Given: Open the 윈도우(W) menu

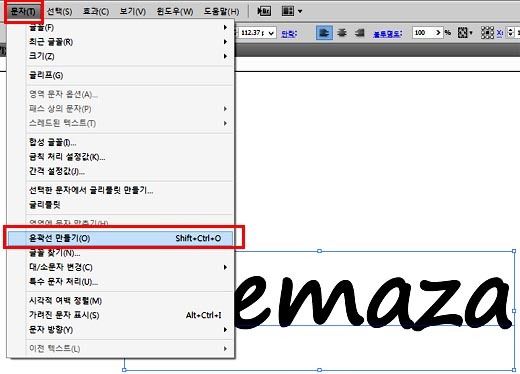Looking at the screenshot, I should tap(175, 11).
